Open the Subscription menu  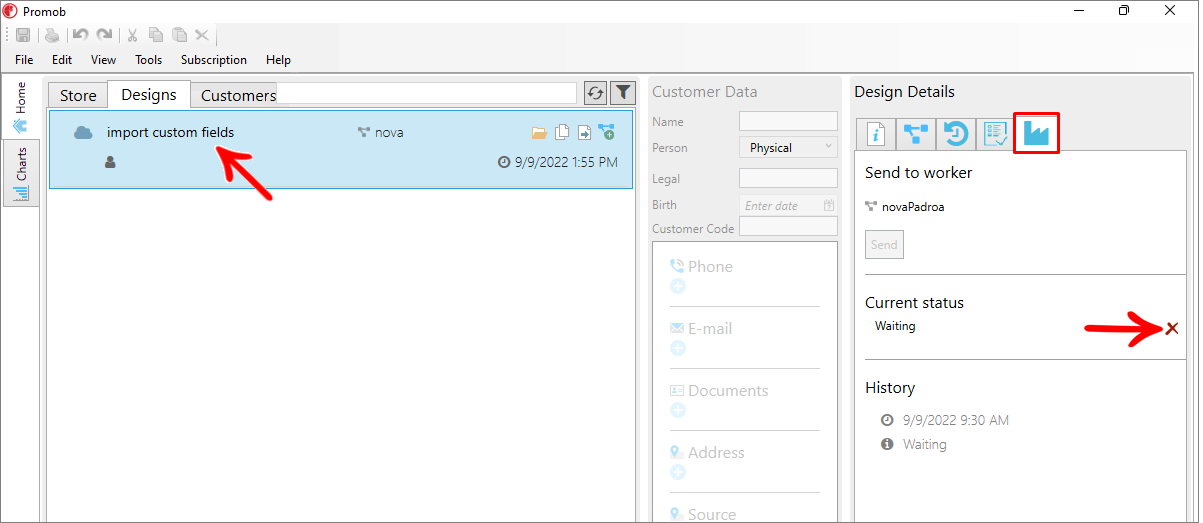click(214, 60)
